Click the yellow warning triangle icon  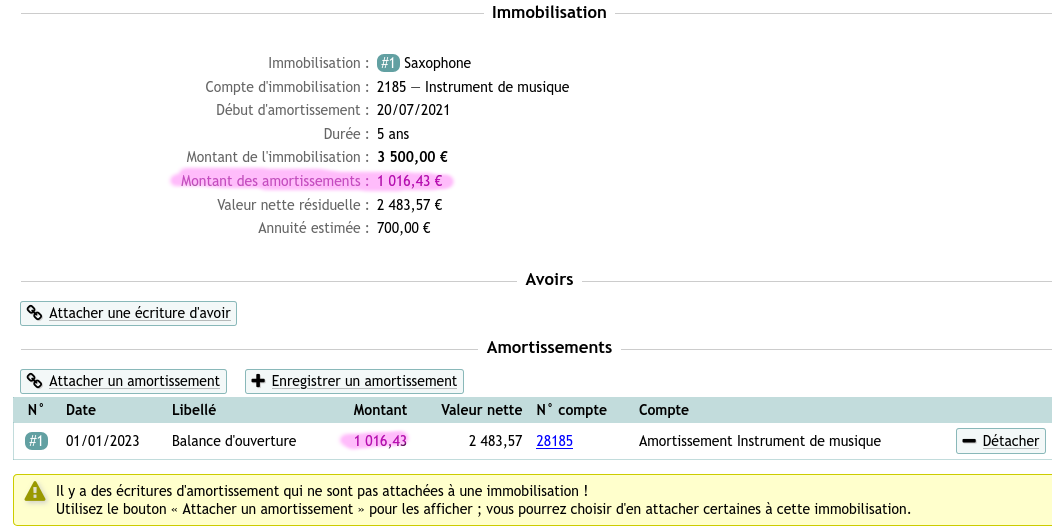(35, 492)
